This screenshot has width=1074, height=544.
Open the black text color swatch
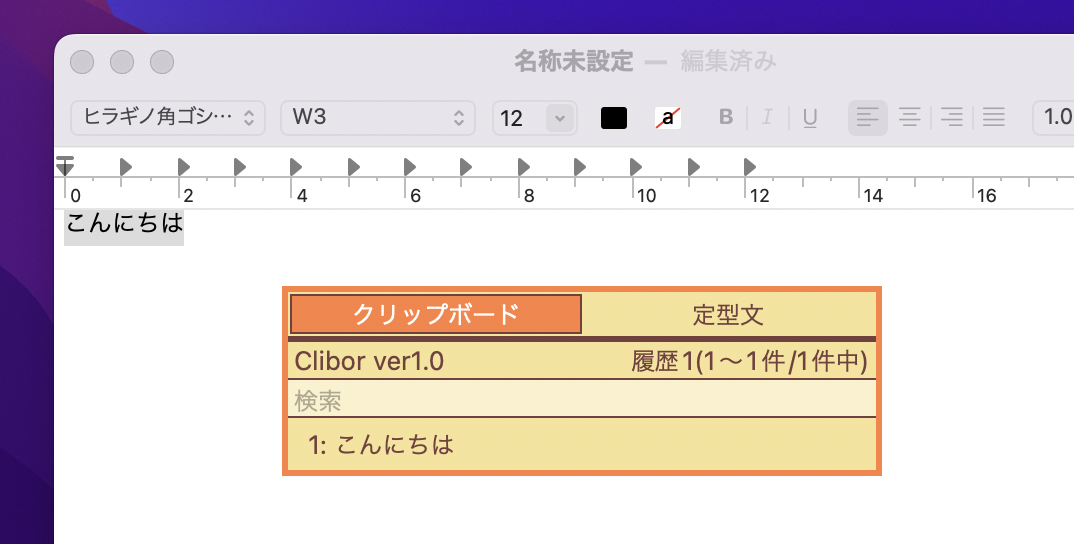point(614,118)
